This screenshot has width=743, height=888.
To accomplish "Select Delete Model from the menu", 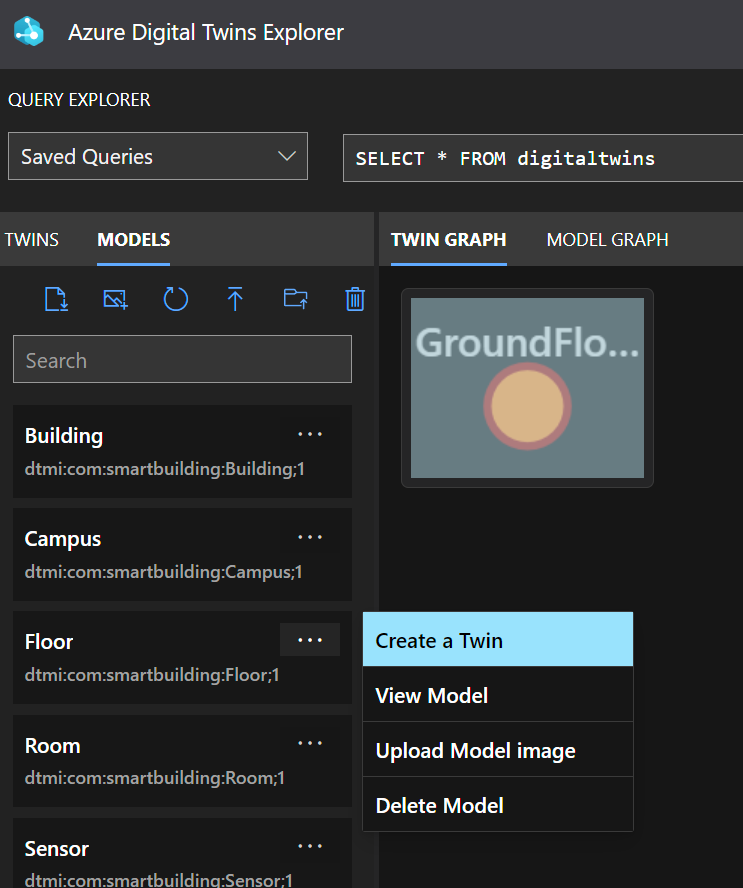I will click(498, 805).
